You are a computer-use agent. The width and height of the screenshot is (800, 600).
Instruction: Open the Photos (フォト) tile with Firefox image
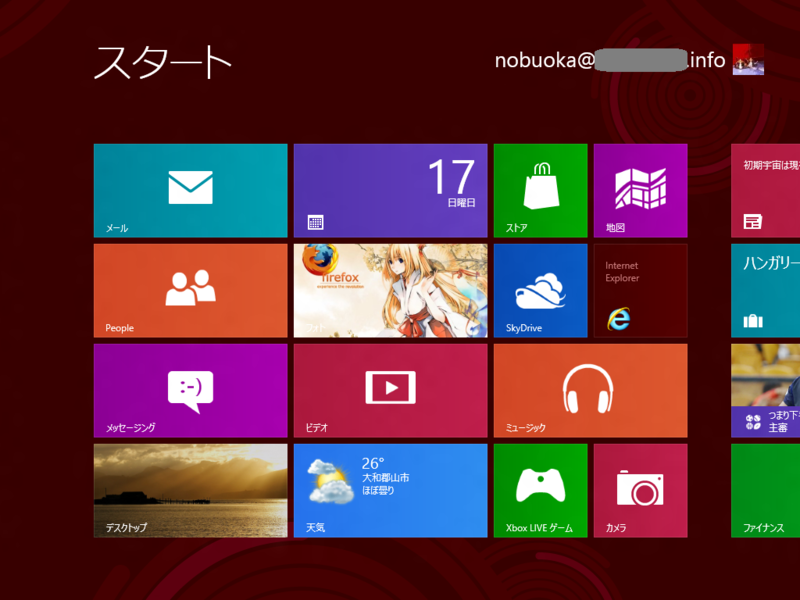click(390, 290)
